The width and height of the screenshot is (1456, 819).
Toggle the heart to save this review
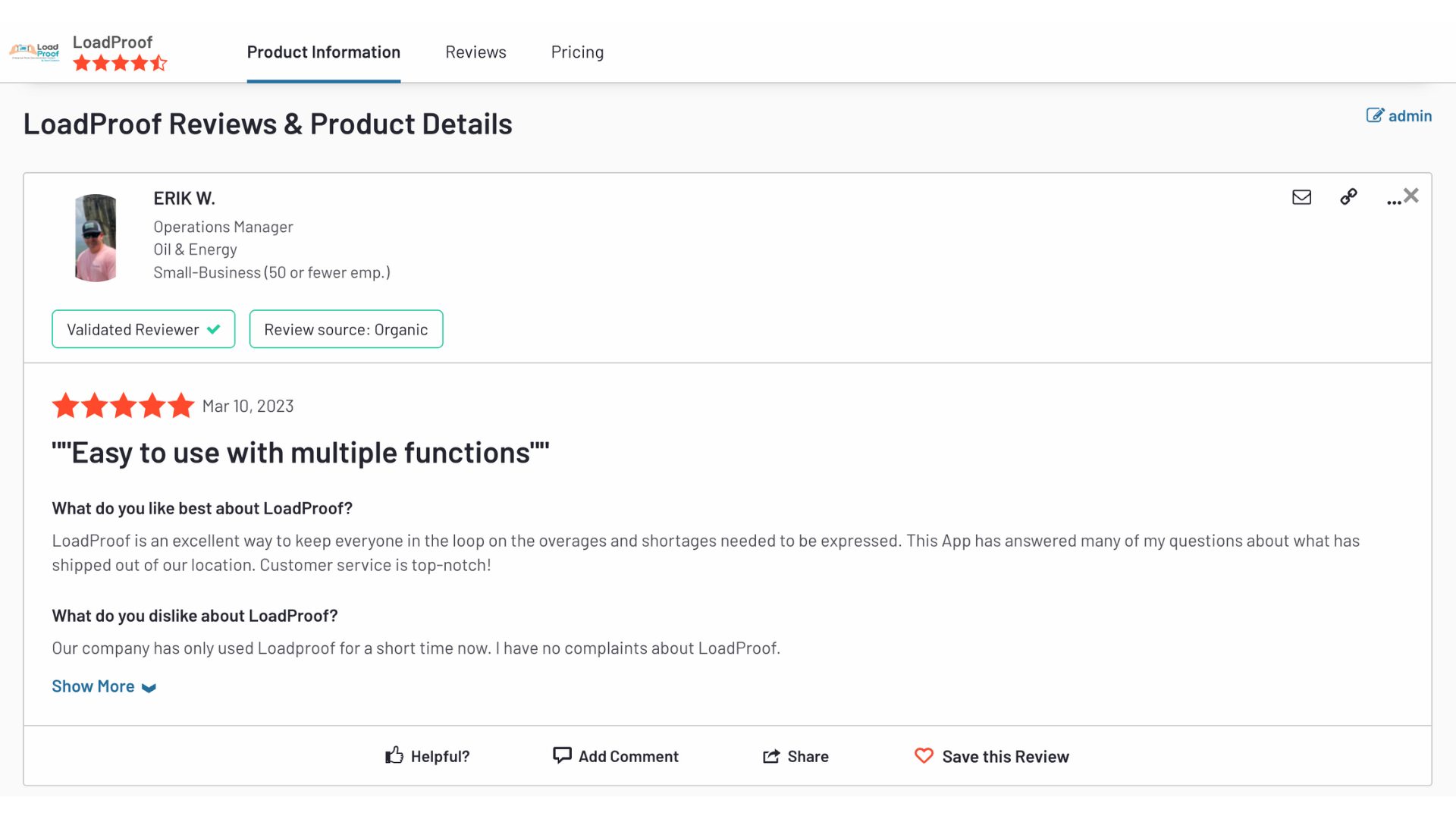(x=924, y=756)
